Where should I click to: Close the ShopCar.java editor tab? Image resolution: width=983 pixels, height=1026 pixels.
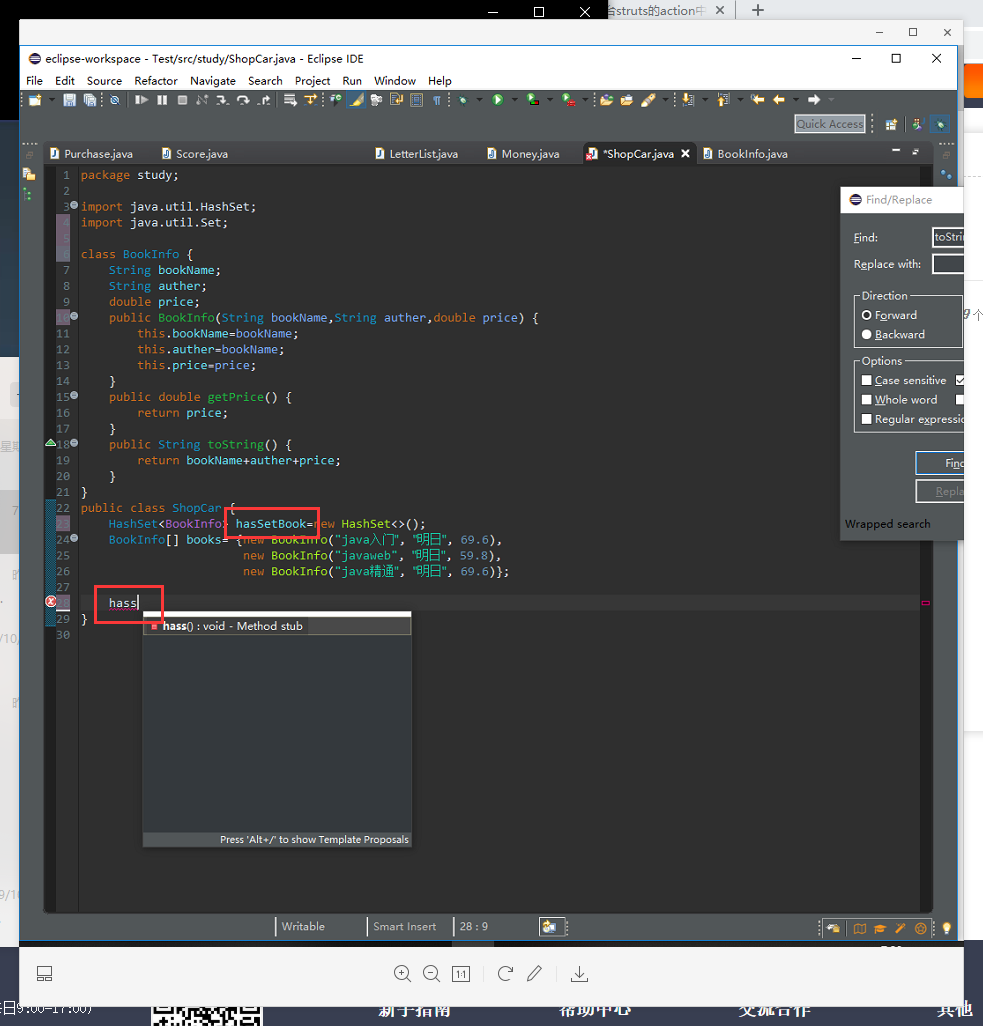coord(685,153)
